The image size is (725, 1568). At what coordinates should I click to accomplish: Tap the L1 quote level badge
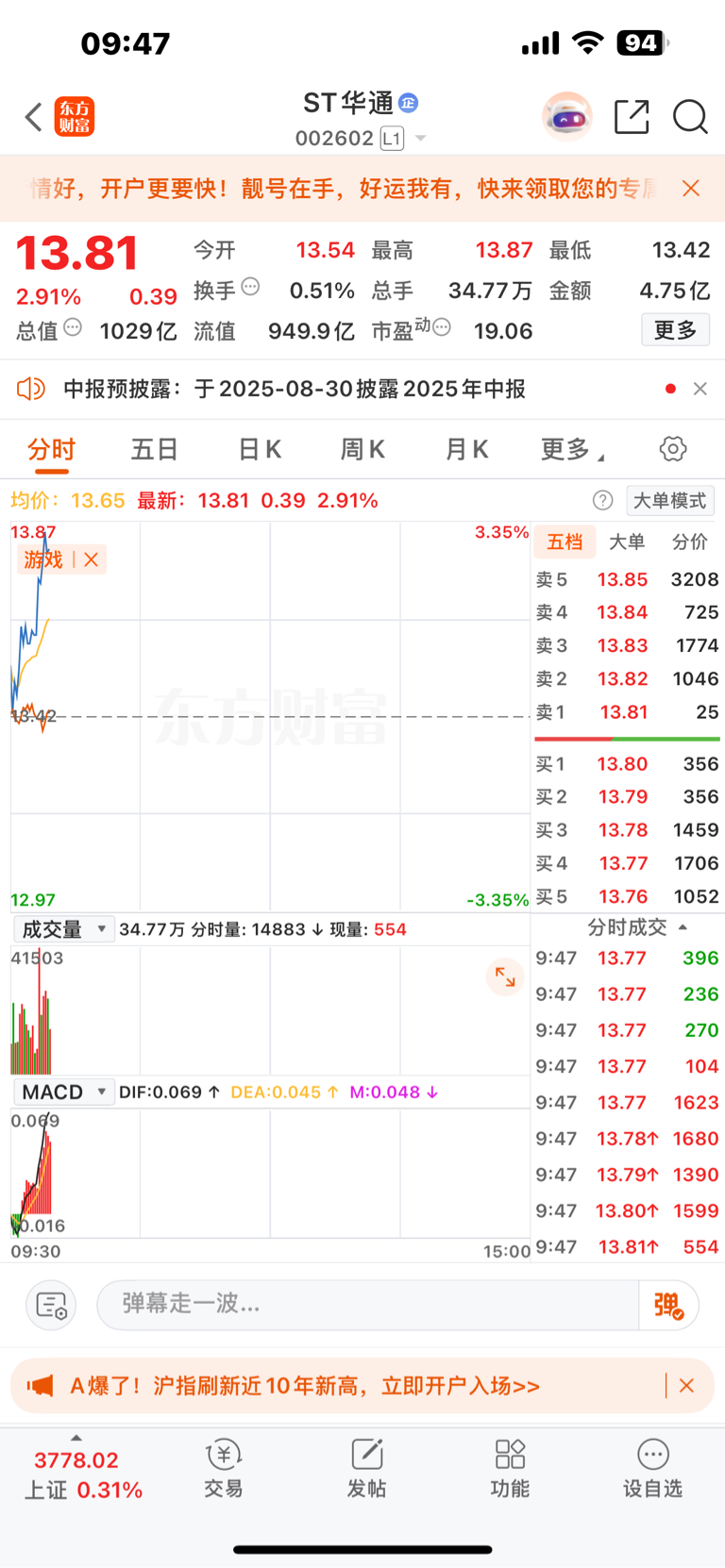point(392,139)
